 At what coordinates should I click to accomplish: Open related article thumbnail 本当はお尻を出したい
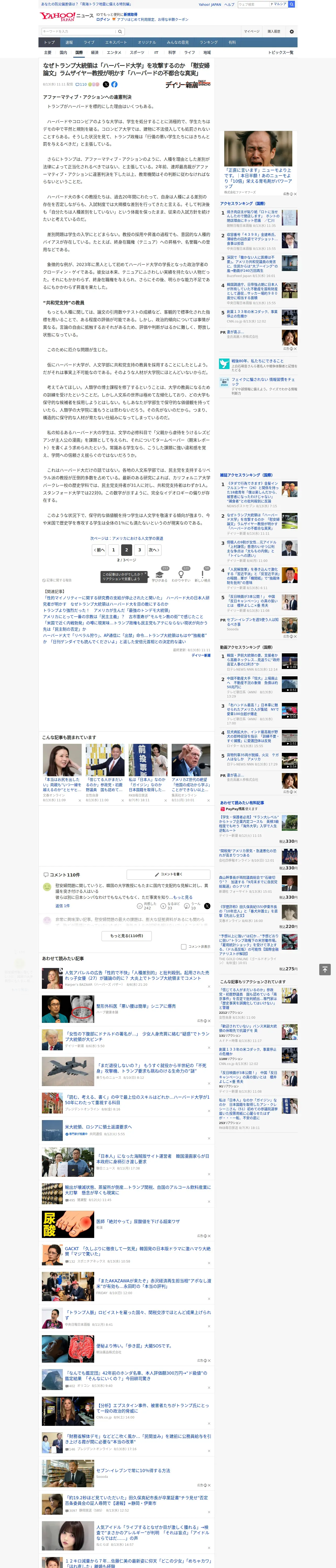62,759
